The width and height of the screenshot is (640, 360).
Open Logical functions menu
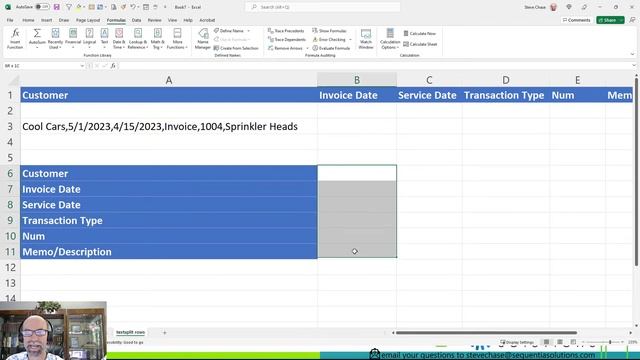coord(89,39)
